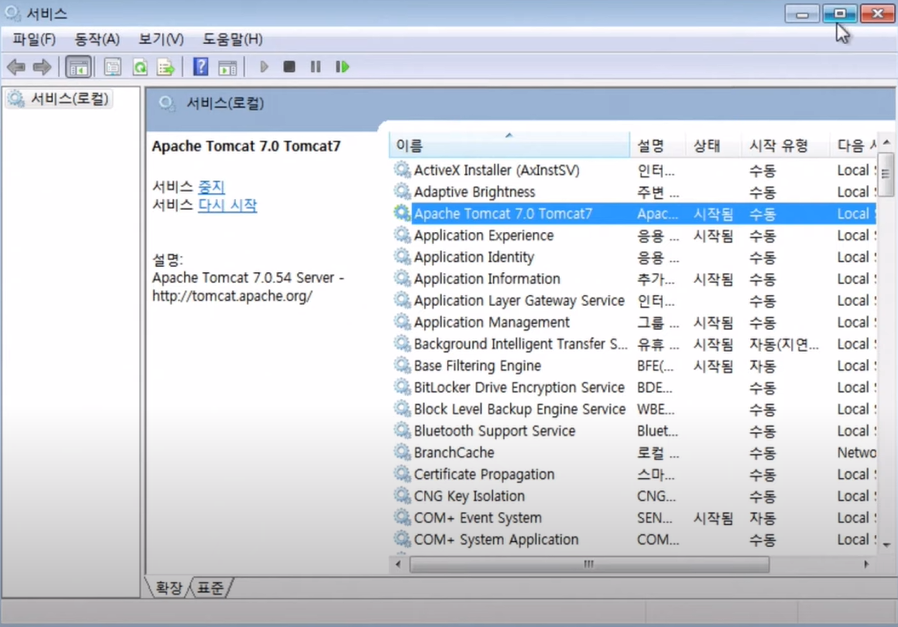Open the 도움말(H) menu
The image size is (898, 627).
point(233,40)
